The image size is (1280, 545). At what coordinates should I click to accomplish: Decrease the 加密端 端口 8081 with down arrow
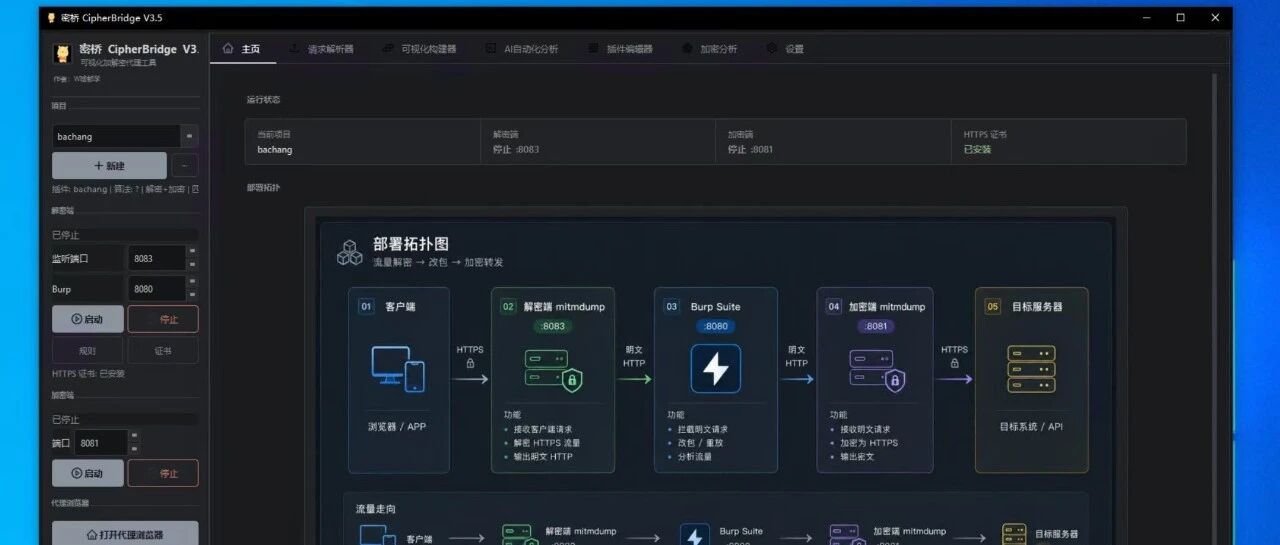134,449
